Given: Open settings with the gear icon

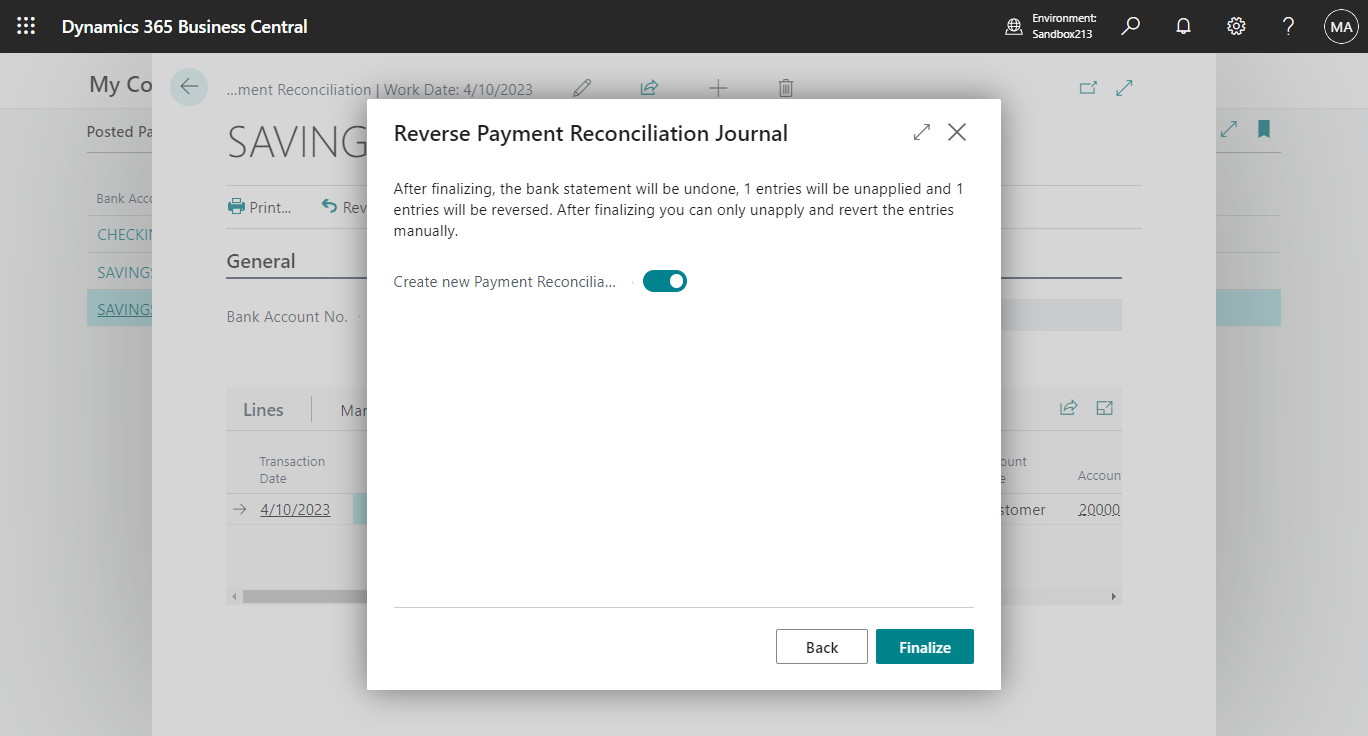Looking at the screenshot, I should click(x=1236, y=26).
